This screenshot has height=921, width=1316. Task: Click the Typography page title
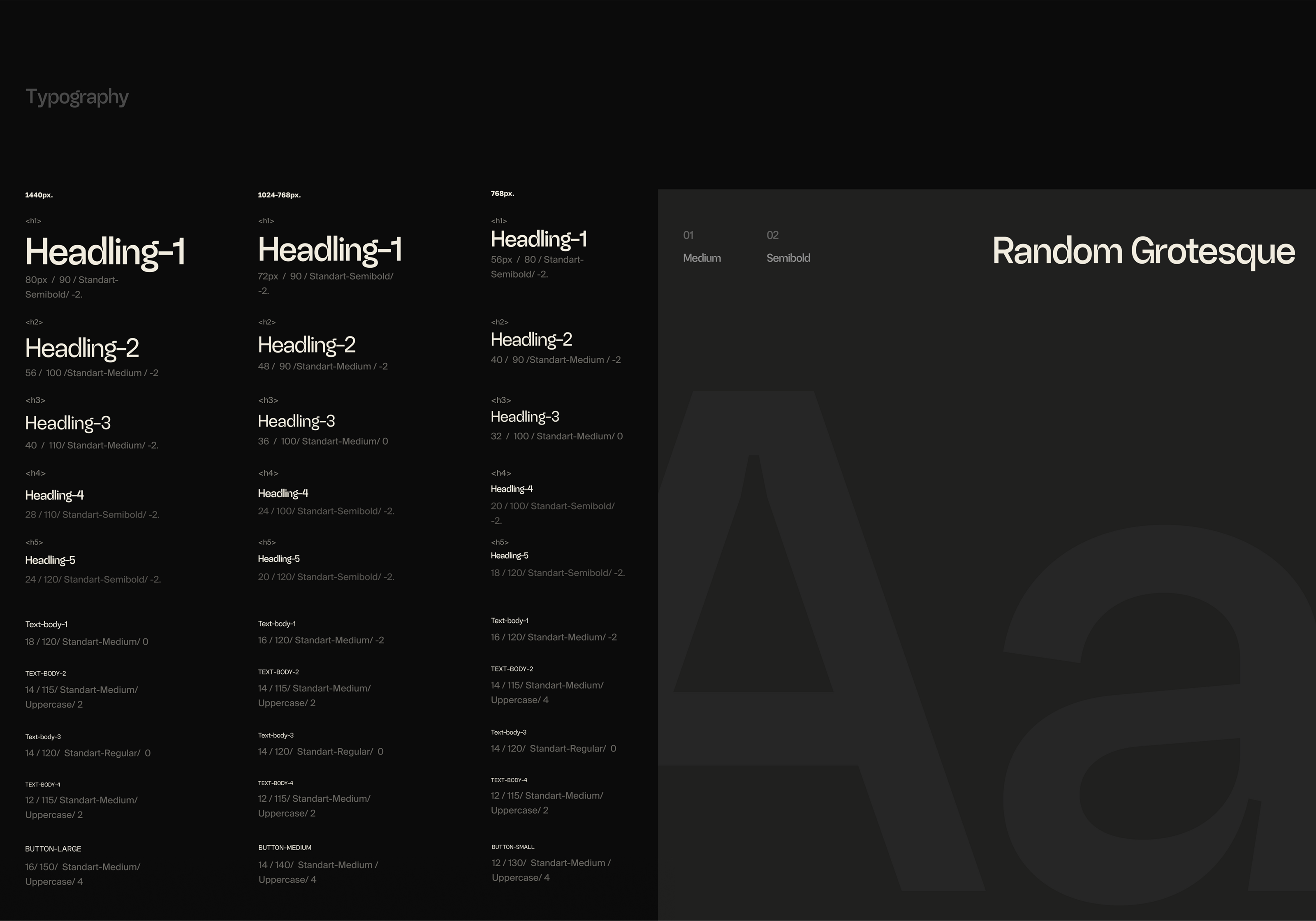coord(77,97)
